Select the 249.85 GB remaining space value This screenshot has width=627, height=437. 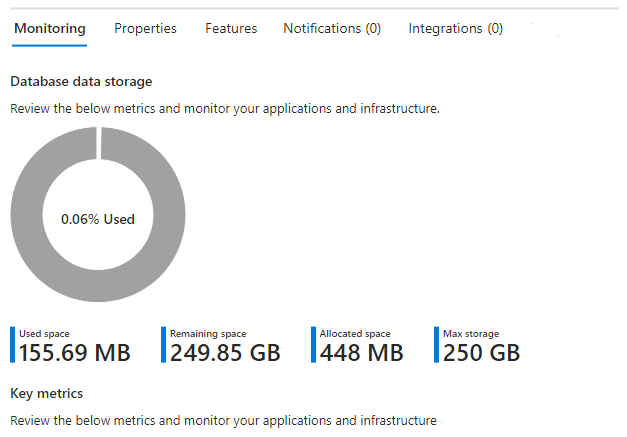[225, 352]
